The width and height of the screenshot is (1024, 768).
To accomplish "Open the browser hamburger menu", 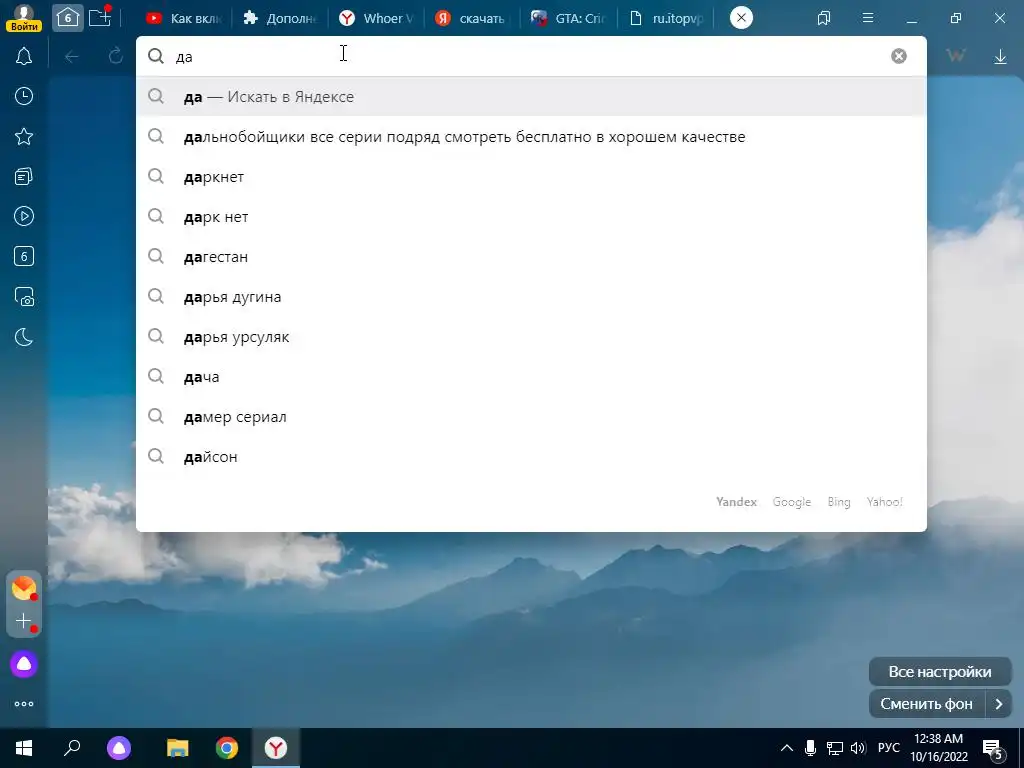I will point(868,18).
